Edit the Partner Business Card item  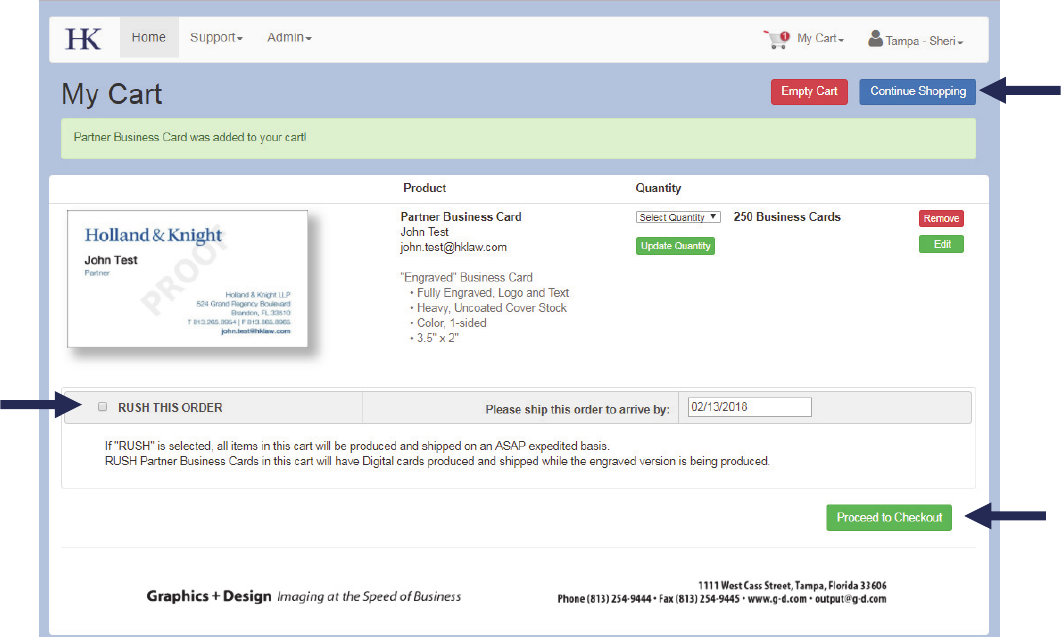click(x=941, y=244)
